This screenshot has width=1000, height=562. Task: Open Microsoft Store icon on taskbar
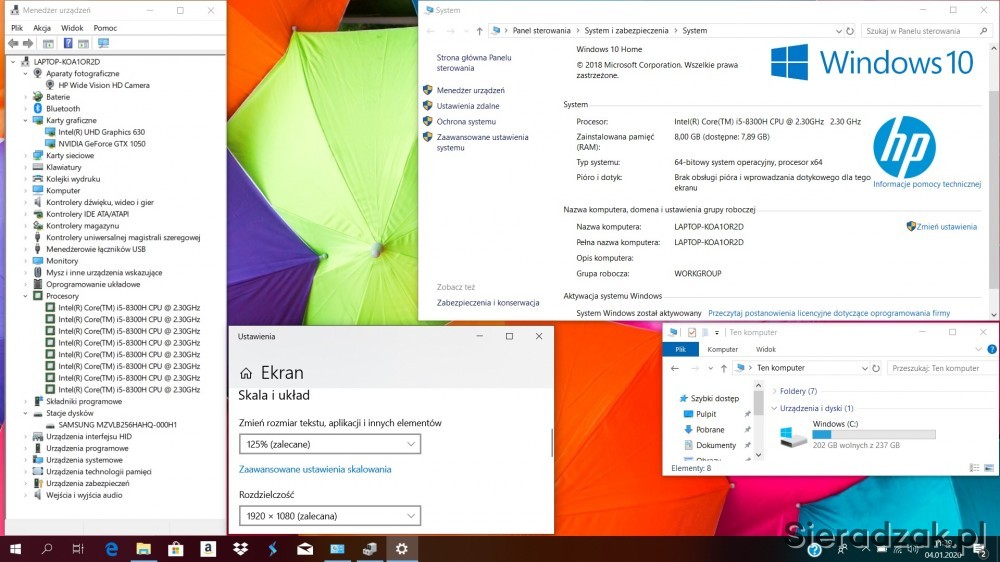point(175,549)
